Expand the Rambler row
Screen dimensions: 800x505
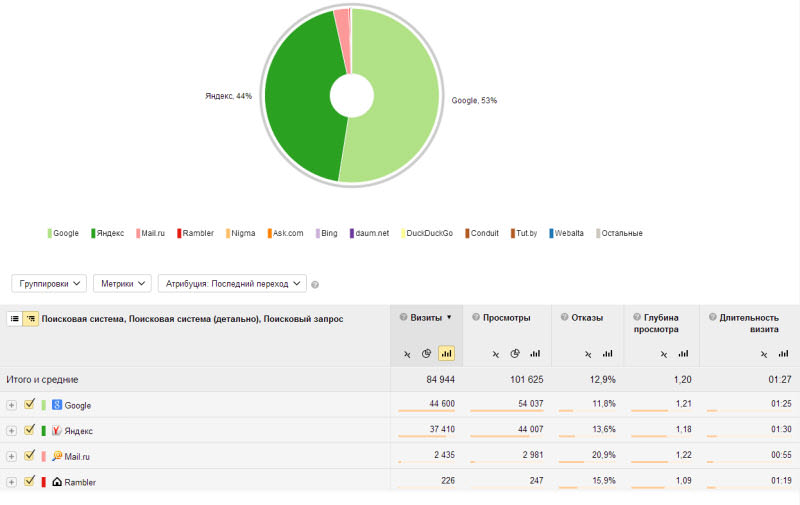(11, 482)
